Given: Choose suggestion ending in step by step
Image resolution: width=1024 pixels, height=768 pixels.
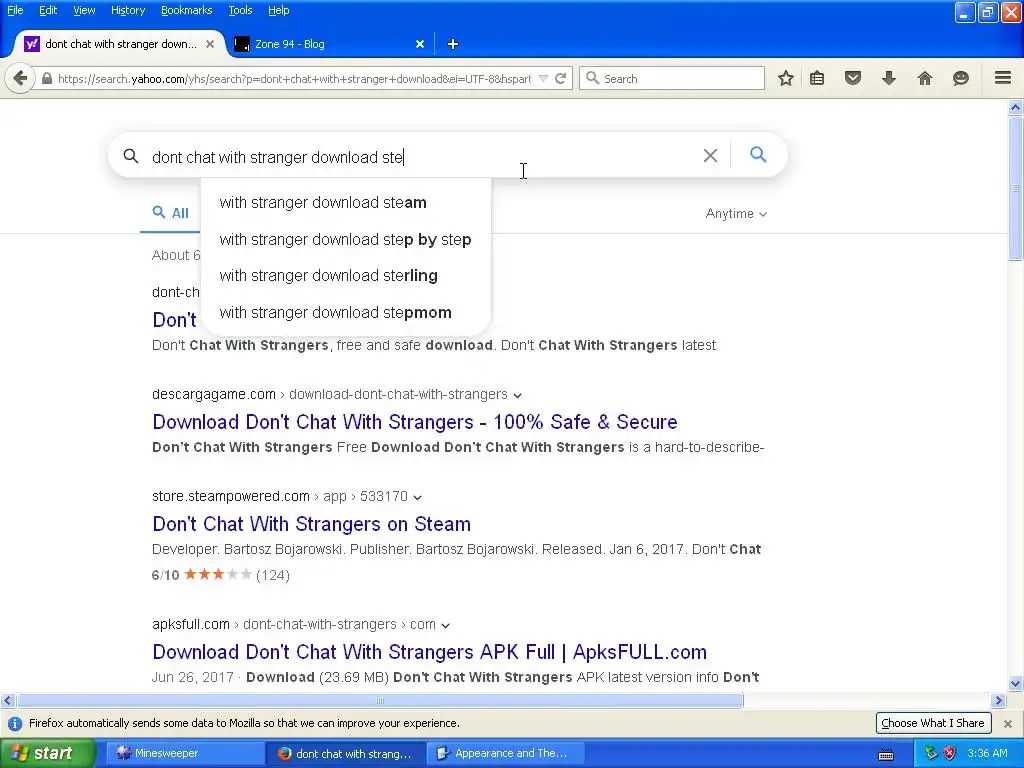Looking at the screenshot, I should coord(346,240).
